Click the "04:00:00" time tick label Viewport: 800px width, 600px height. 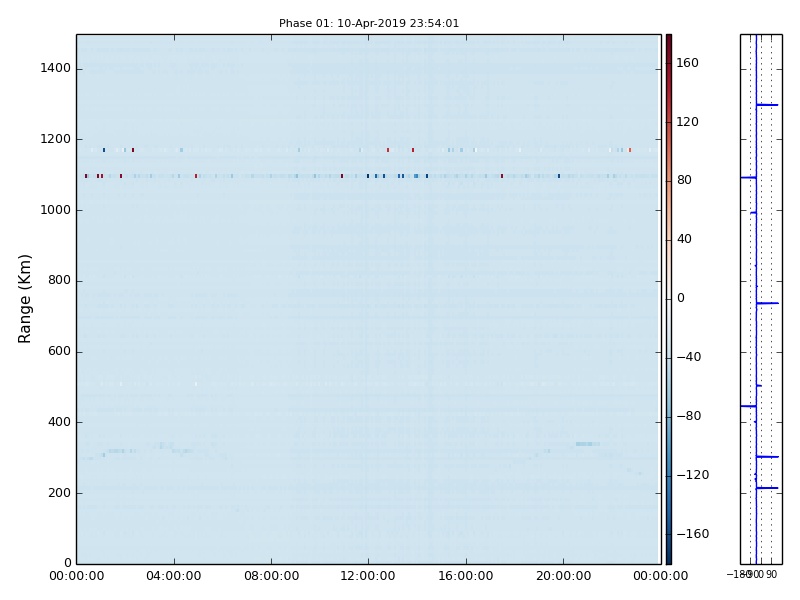pyautogui.click(x=174, y=576)
